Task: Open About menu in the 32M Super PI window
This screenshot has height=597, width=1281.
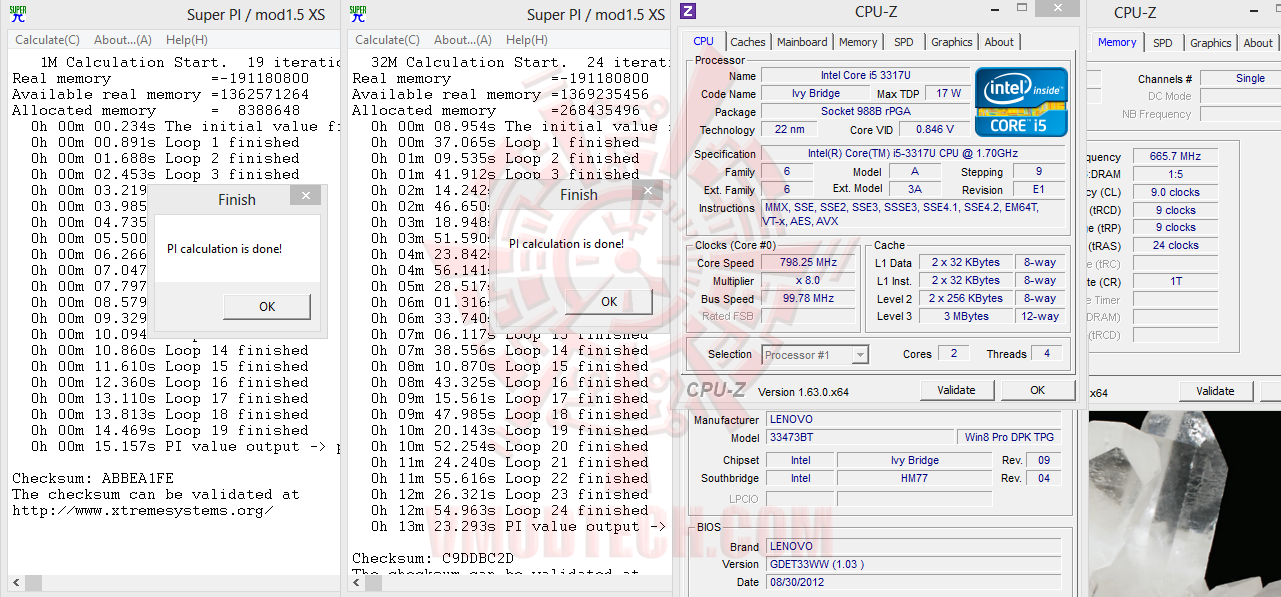Action: point(463,40)
